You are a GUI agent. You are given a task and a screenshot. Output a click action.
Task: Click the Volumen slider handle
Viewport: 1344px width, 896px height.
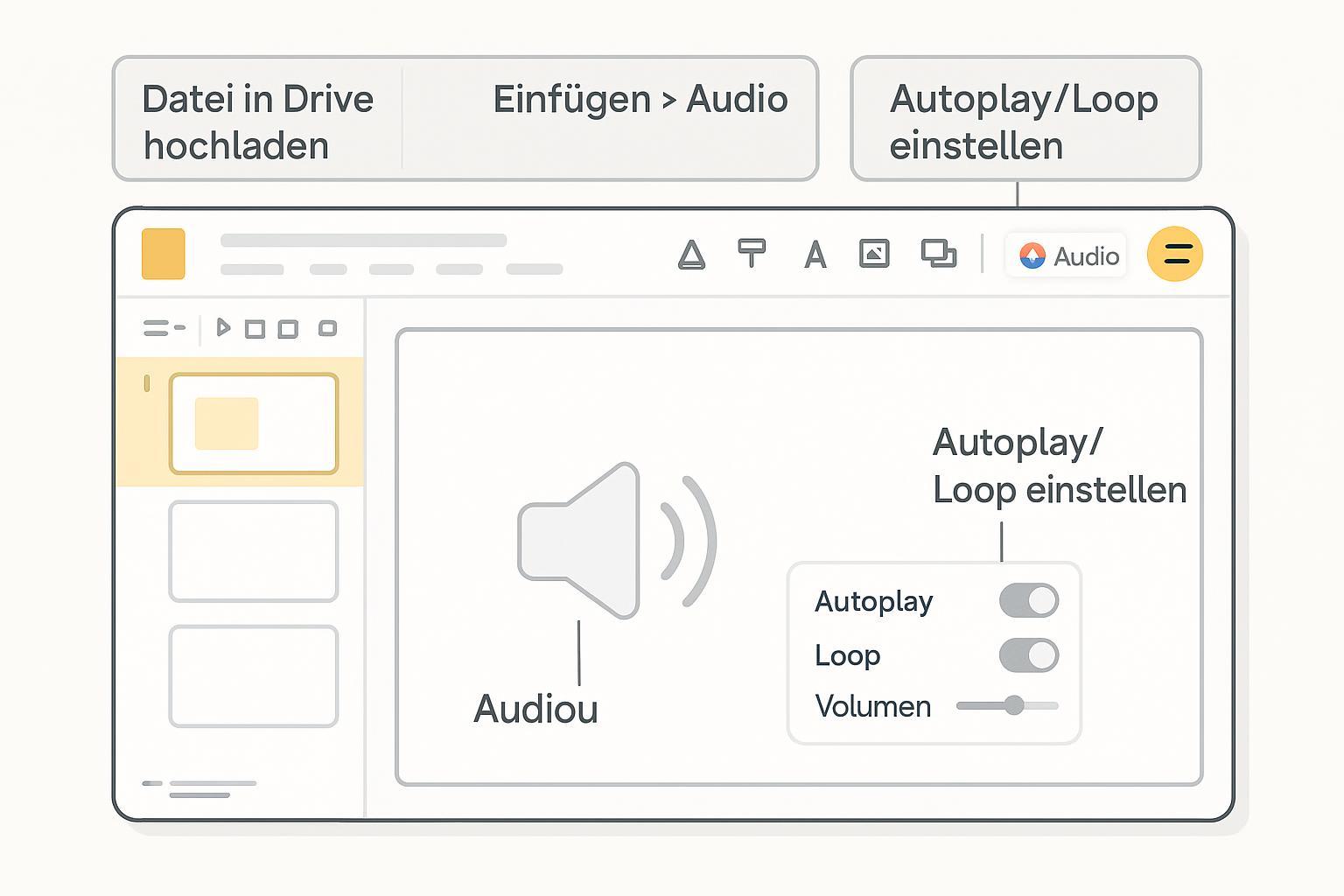point(1013,705)
